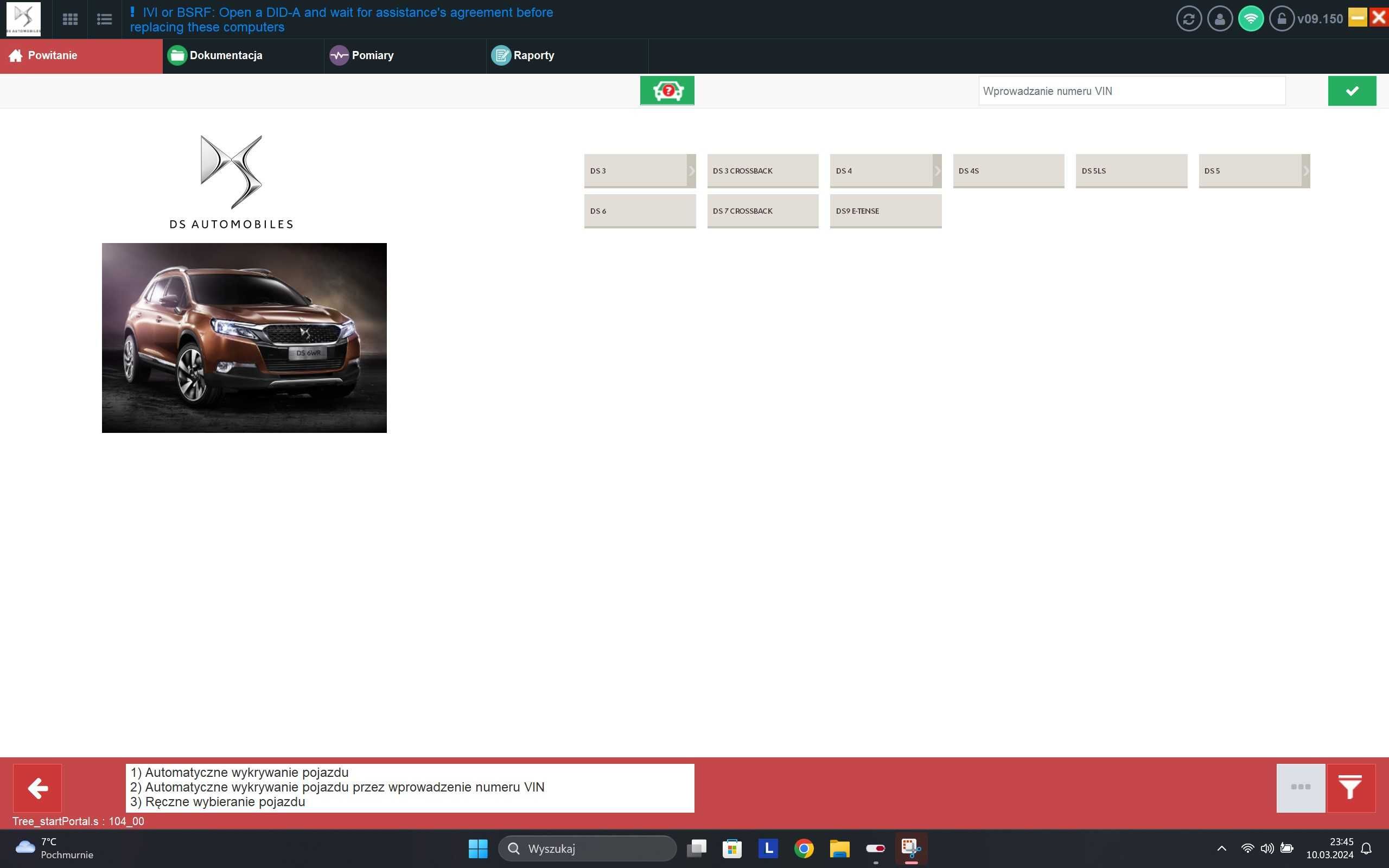Open the taskbar battery status icon
This screenshot has width=1389, height=868.
click(1287, 848)
